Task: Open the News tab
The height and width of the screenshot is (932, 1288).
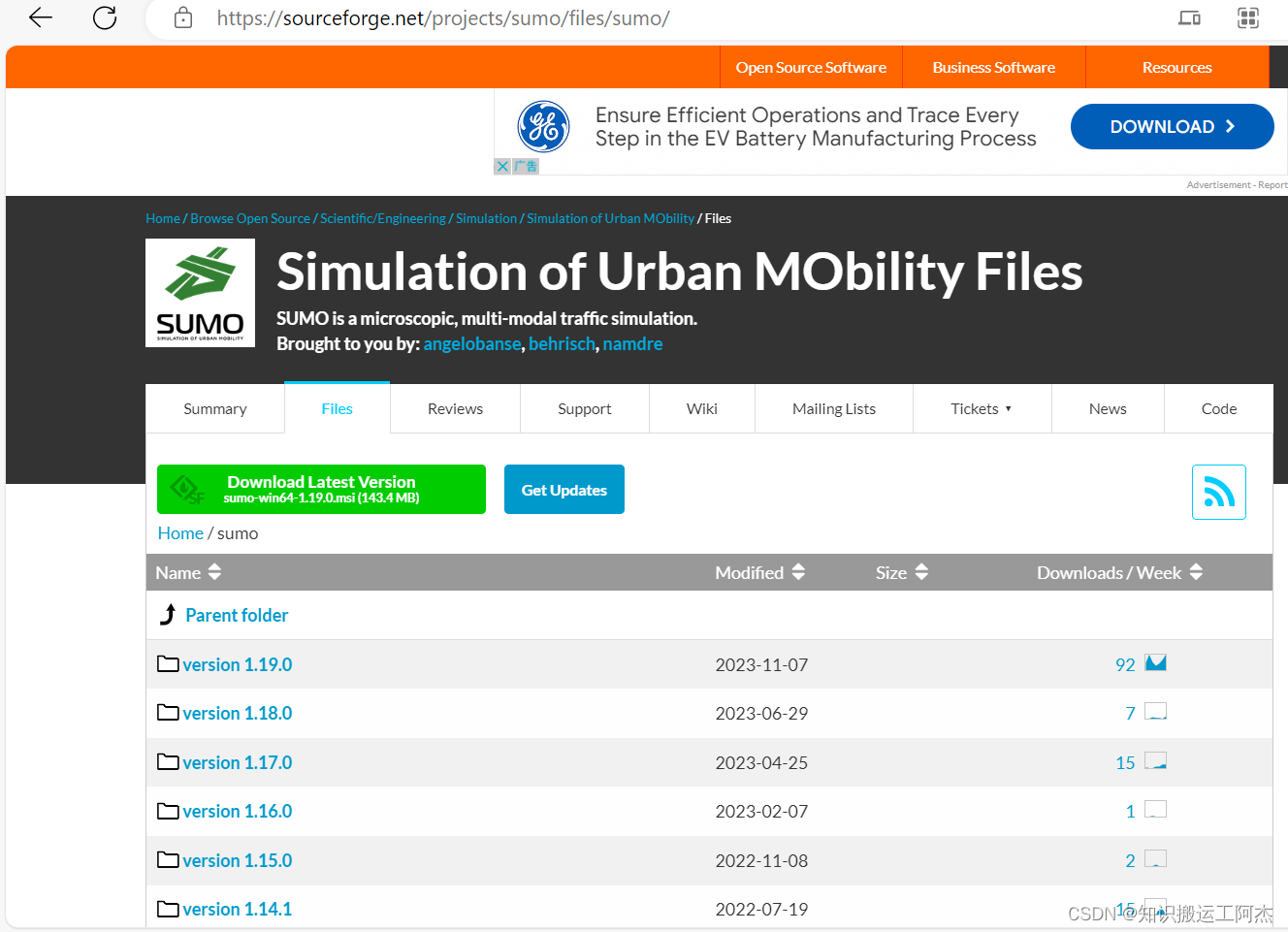Action: [1108, 409]
